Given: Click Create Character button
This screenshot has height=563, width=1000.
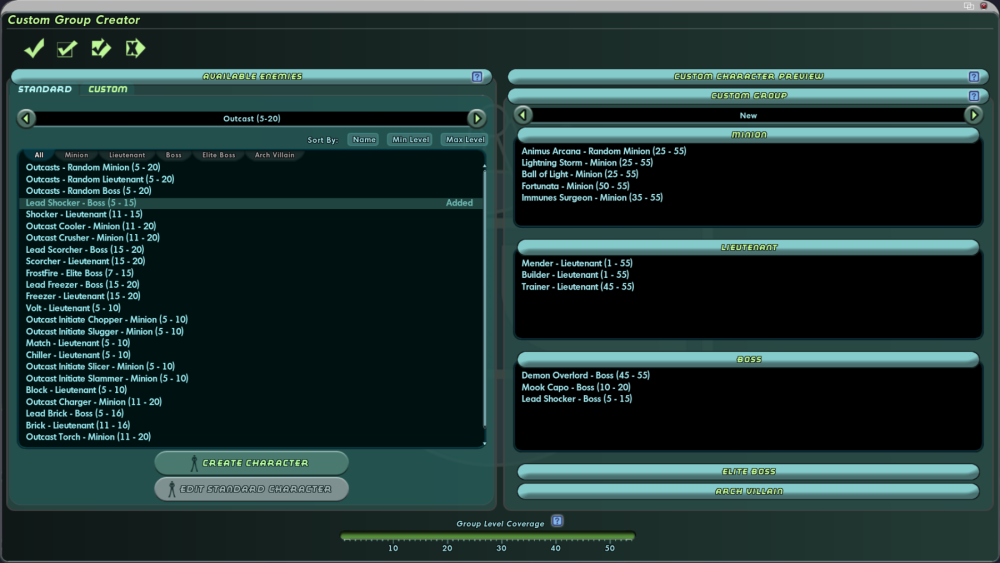Looking at the screenshot, I should 251,463.
